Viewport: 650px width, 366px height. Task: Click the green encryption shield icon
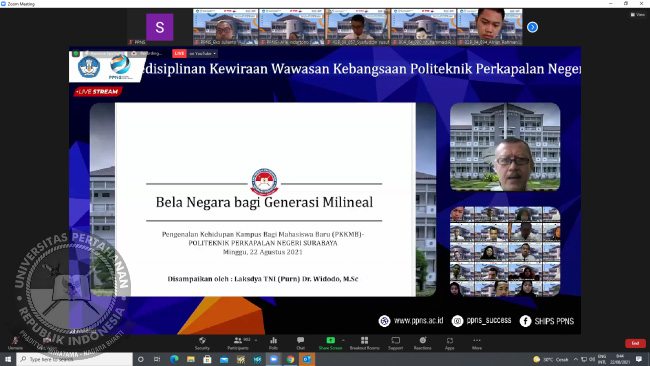(76, 53)
